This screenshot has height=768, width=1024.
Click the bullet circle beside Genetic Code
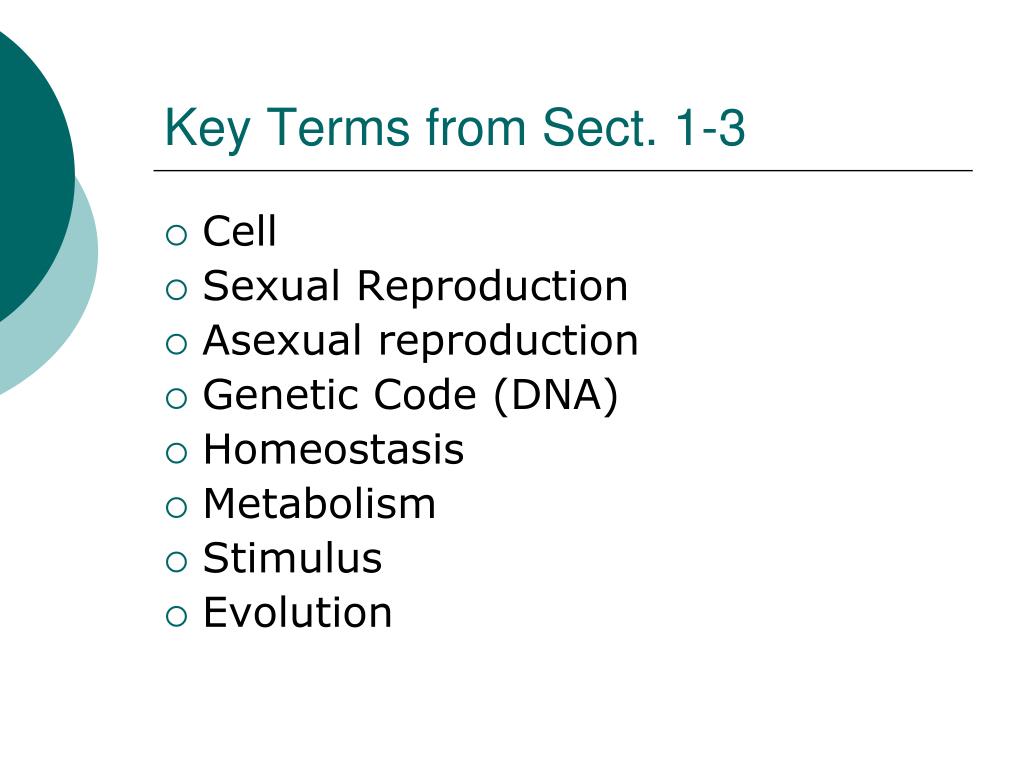click(x=176, y=398)
